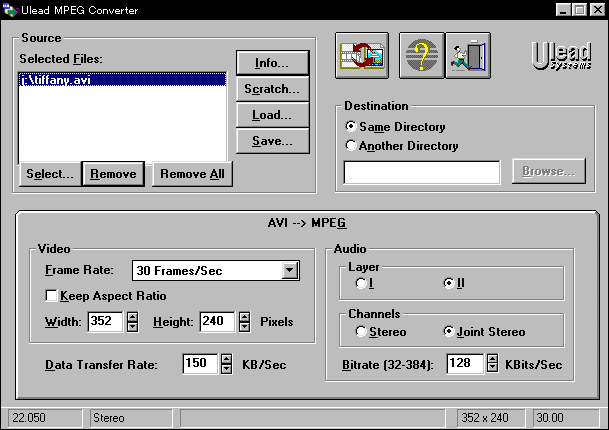The height and width of the screenshot is (430, 609).
Task: Exit using the running man door icon
Action: [x=468, y=56]
